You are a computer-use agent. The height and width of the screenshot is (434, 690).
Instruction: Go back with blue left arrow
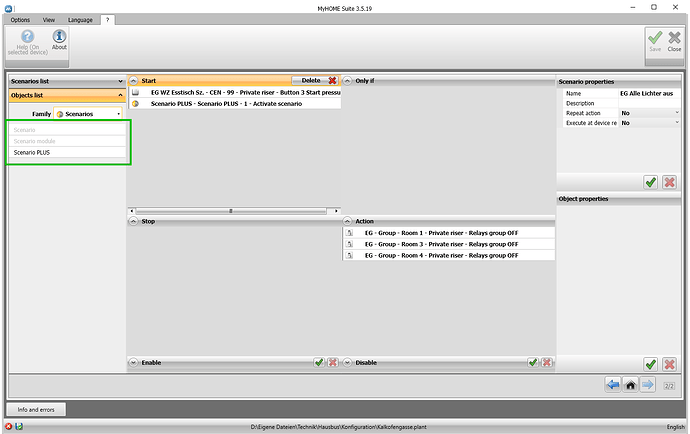pyautogui.click(x=613, y=385)
